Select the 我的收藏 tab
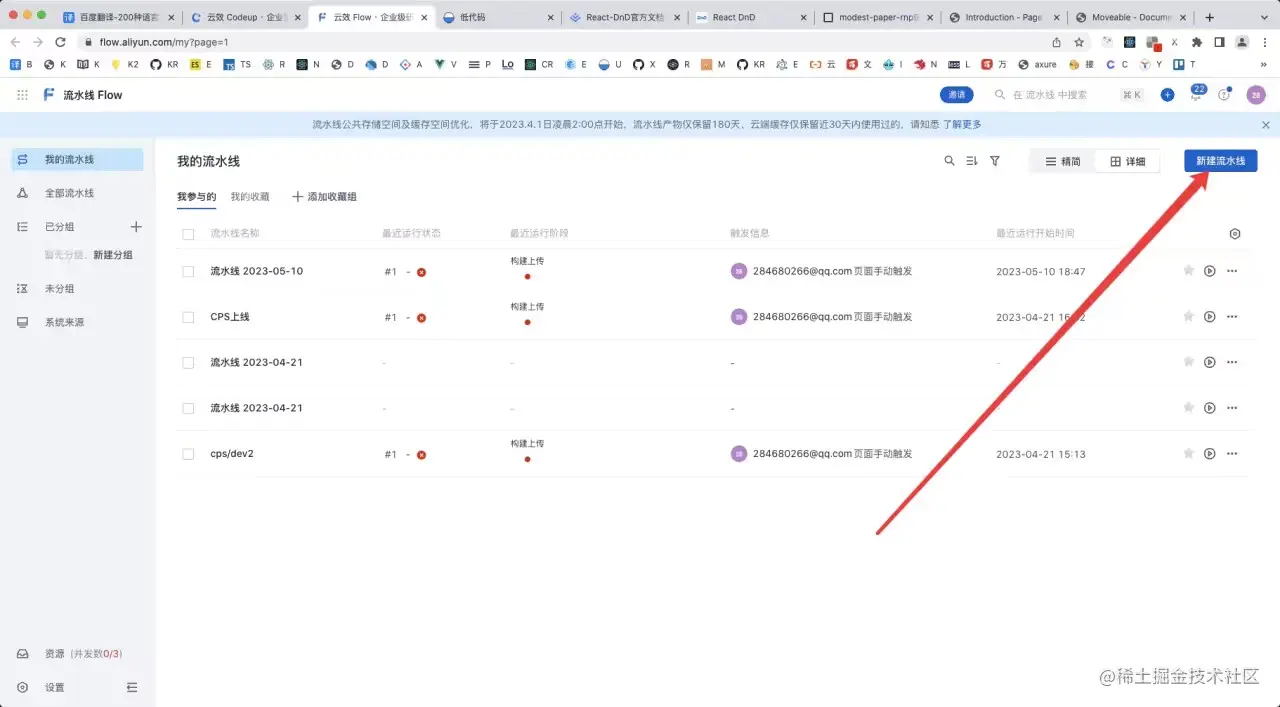1280x707 pixels. (250, 197)
